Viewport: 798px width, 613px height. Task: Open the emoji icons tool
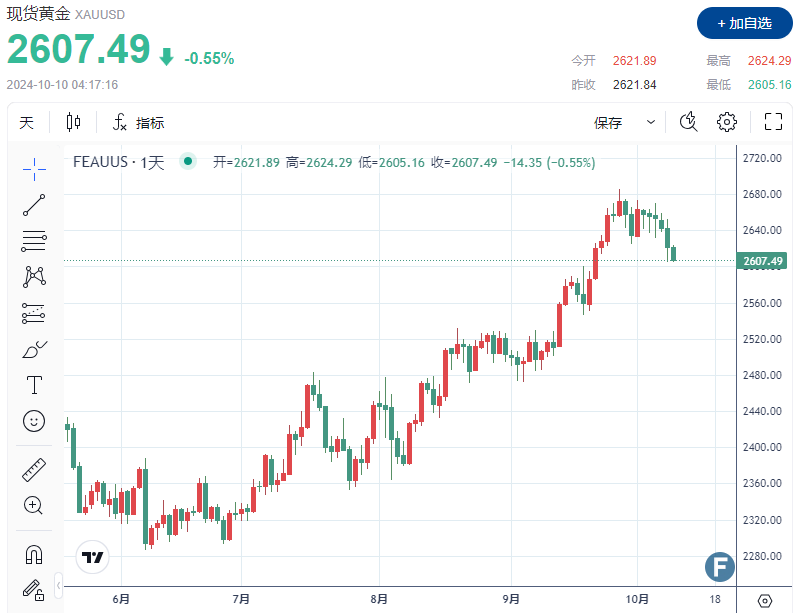click(x=34, y=421)
